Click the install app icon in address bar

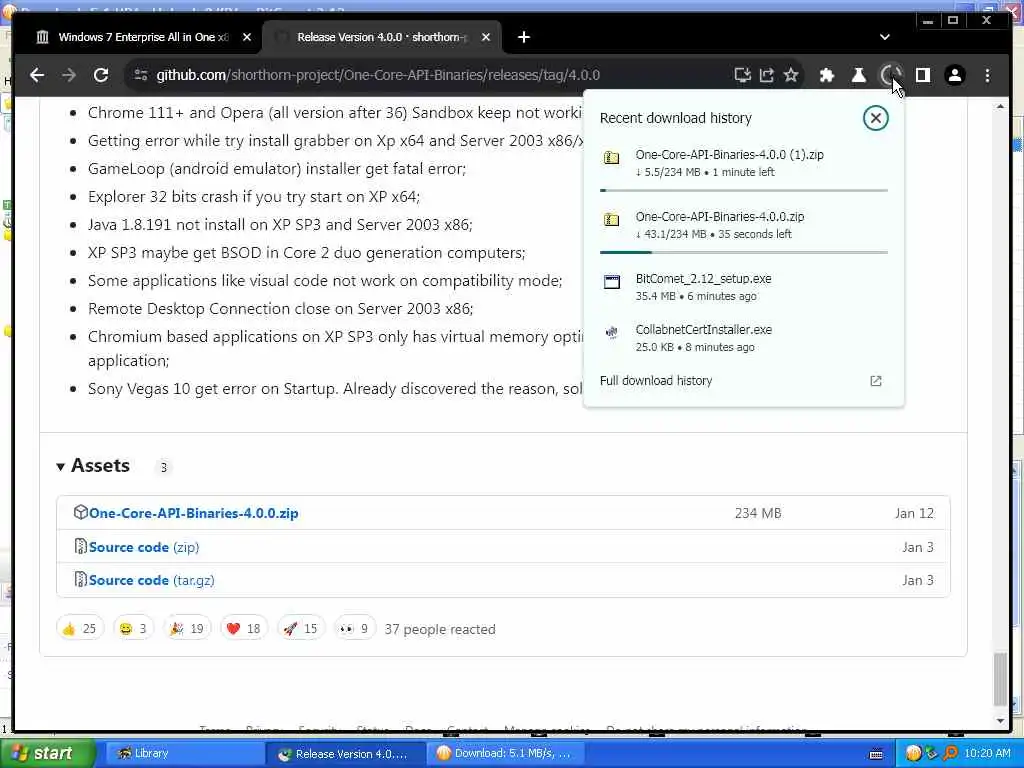click(743, 75)
